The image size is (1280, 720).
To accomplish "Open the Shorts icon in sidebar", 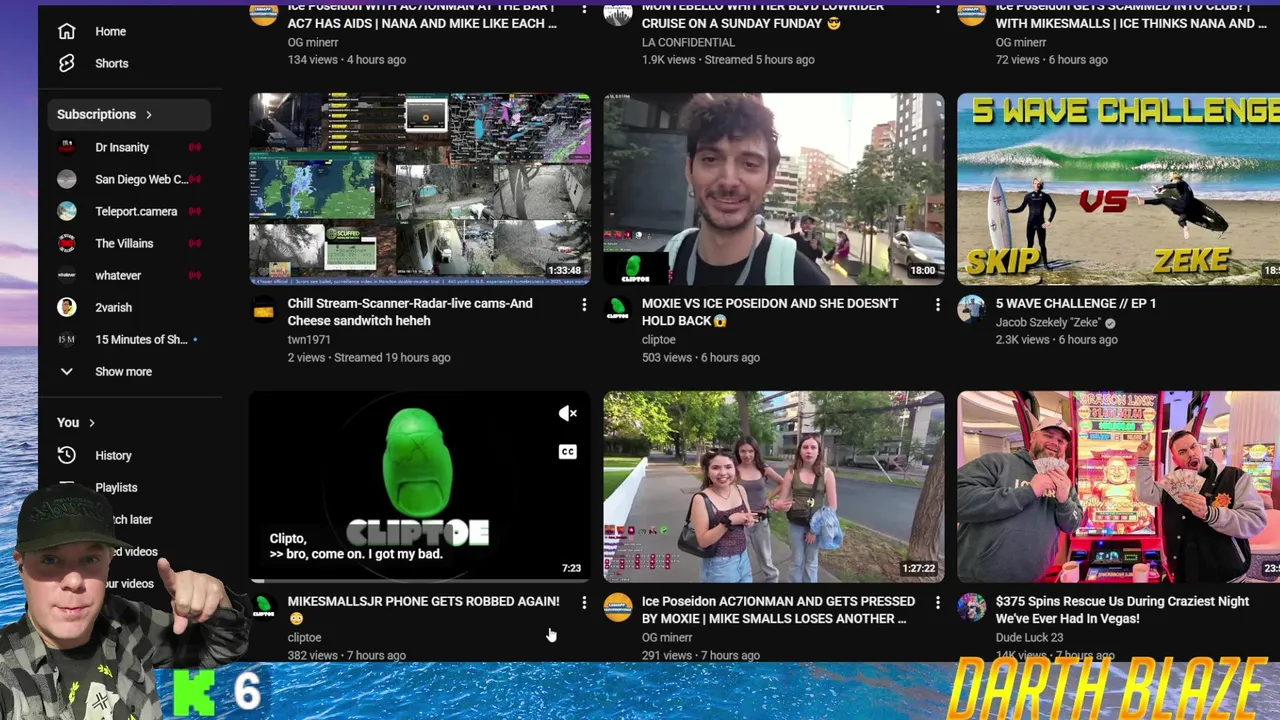I will [67, 63].
